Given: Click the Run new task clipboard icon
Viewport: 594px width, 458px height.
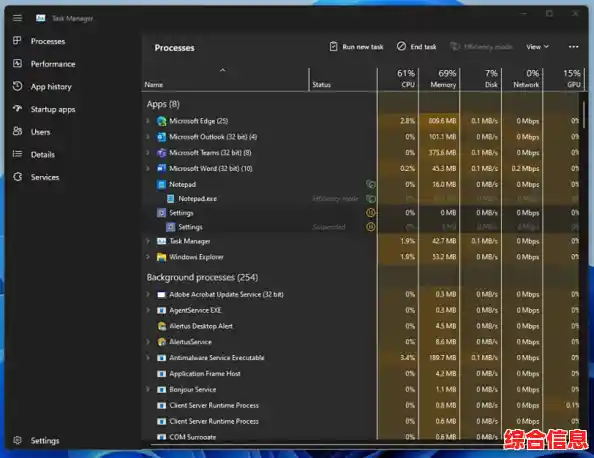Looking at the screenshot, I should coord(333,47).
